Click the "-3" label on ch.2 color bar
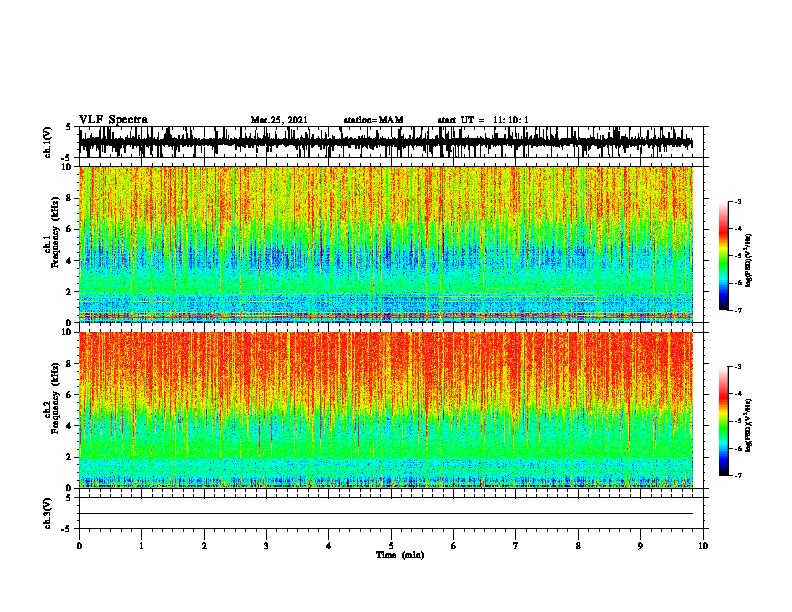This screenshot has width=792, height=612. (737, 366)
